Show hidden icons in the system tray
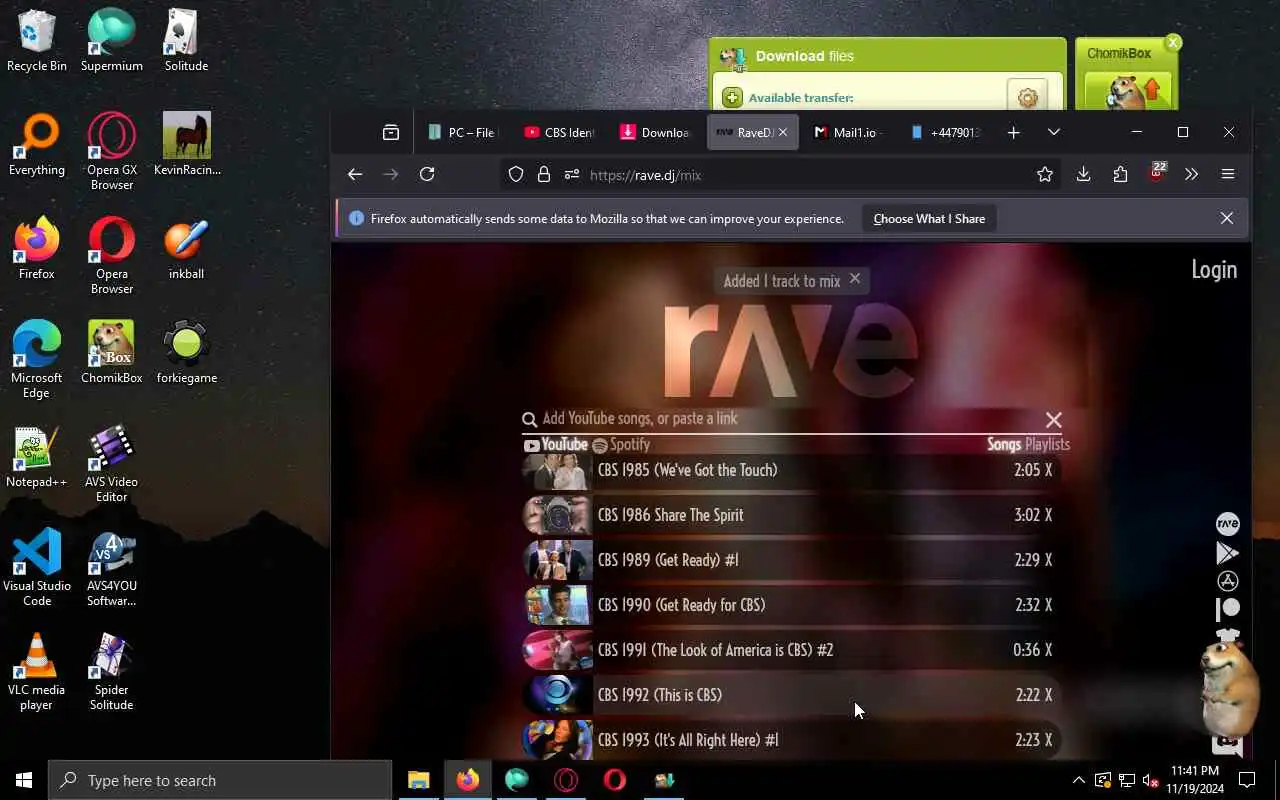This screenshot has height=800, width=1280. 1078,780
